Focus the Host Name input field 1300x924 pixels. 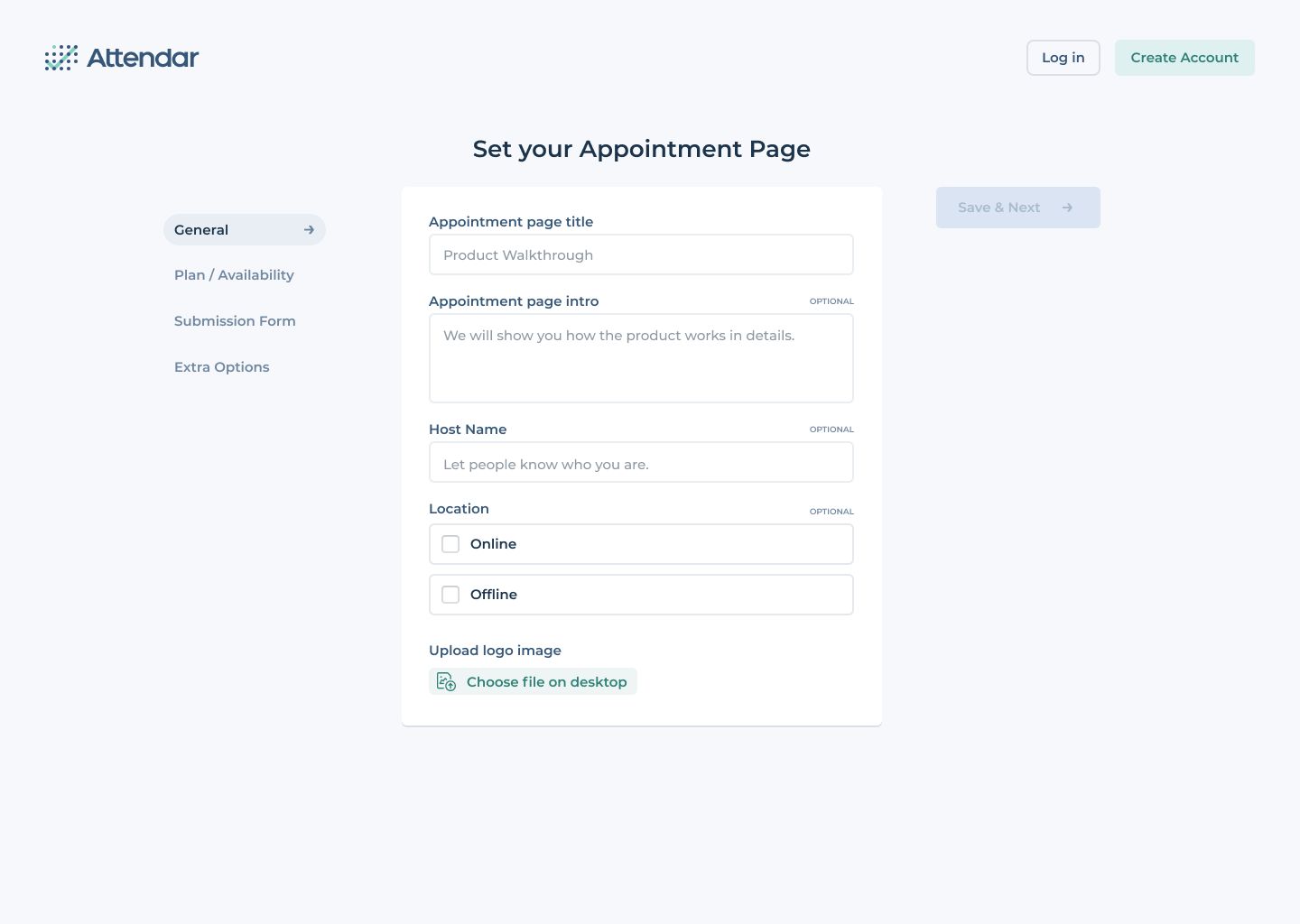coord(641,463)
